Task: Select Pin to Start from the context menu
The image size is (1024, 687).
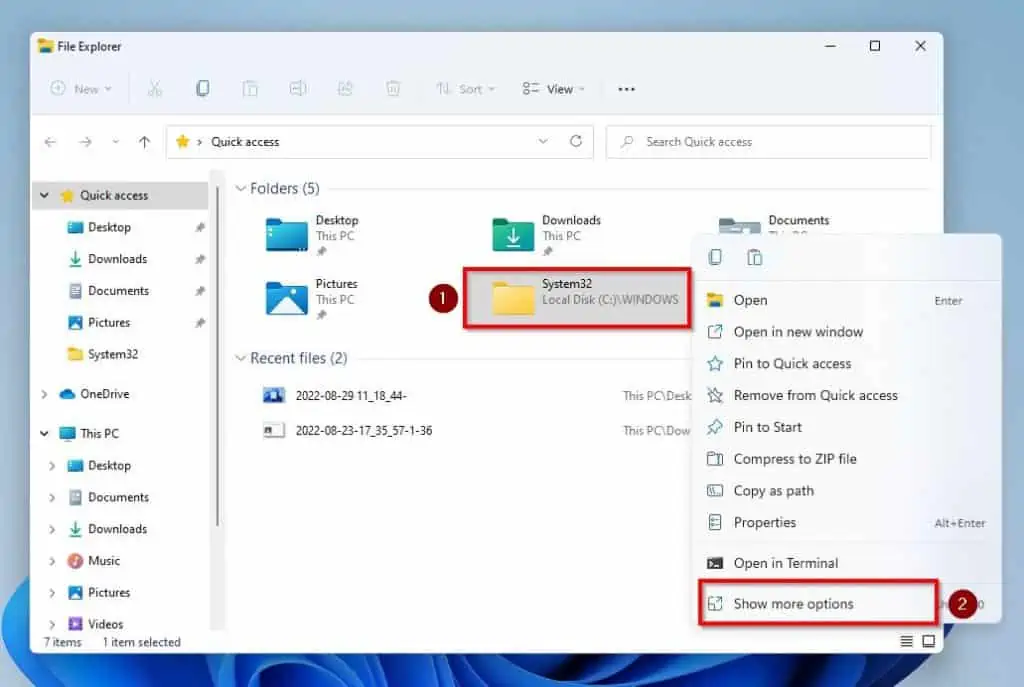Action: (x=767, y=427)
